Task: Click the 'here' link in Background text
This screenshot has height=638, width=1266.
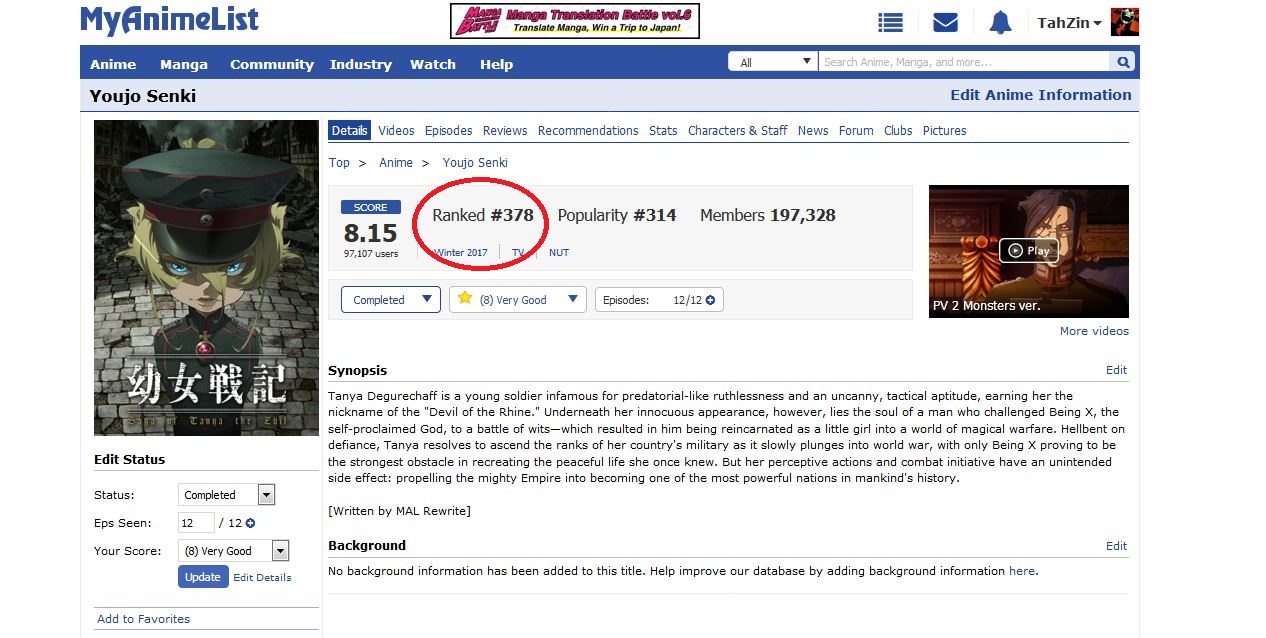Action: [x=1022, y=571]
